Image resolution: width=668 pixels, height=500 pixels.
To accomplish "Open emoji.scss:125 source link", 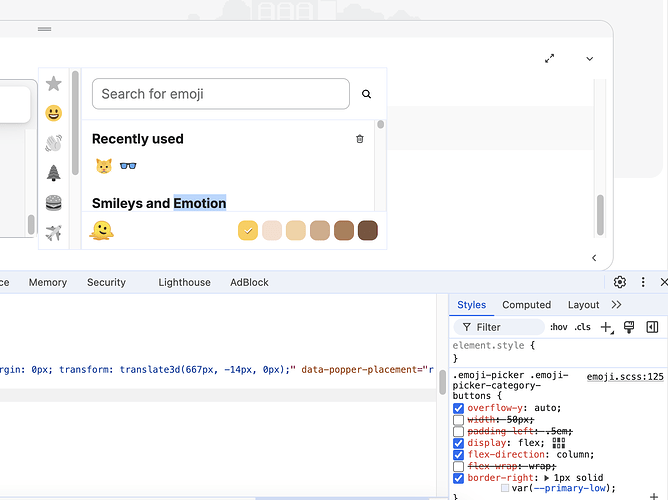I will (625, 376).
